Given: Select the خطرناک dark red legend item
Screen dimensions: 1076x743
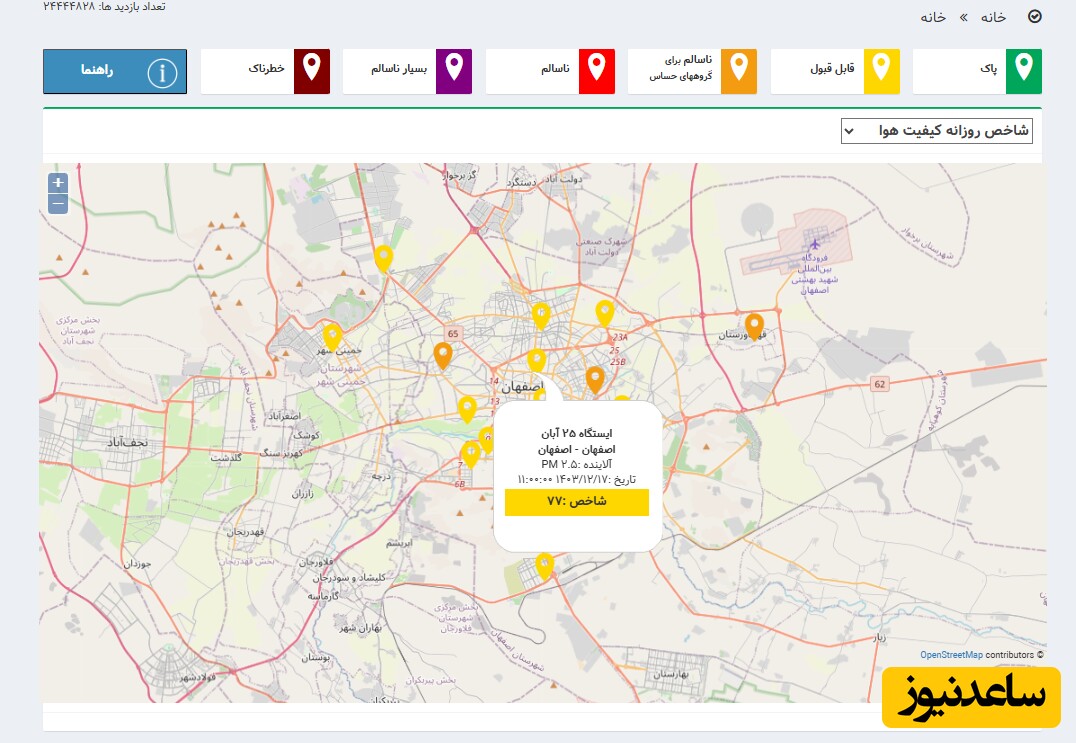Looking at the screenshot, I should pyautogui.click(x=265, y=71).
